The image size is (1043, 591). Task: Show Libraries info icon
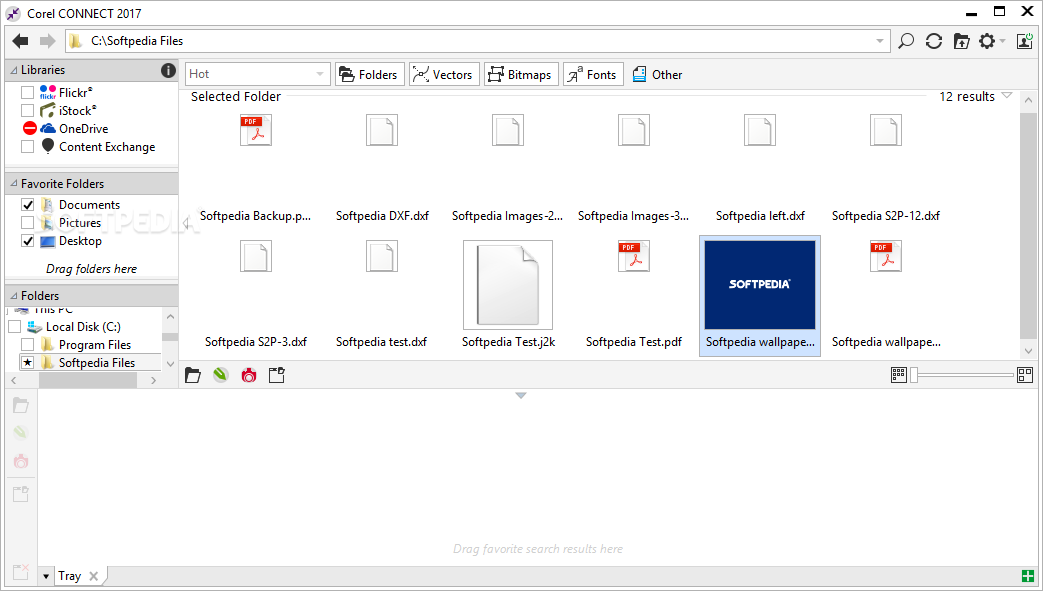168,70
